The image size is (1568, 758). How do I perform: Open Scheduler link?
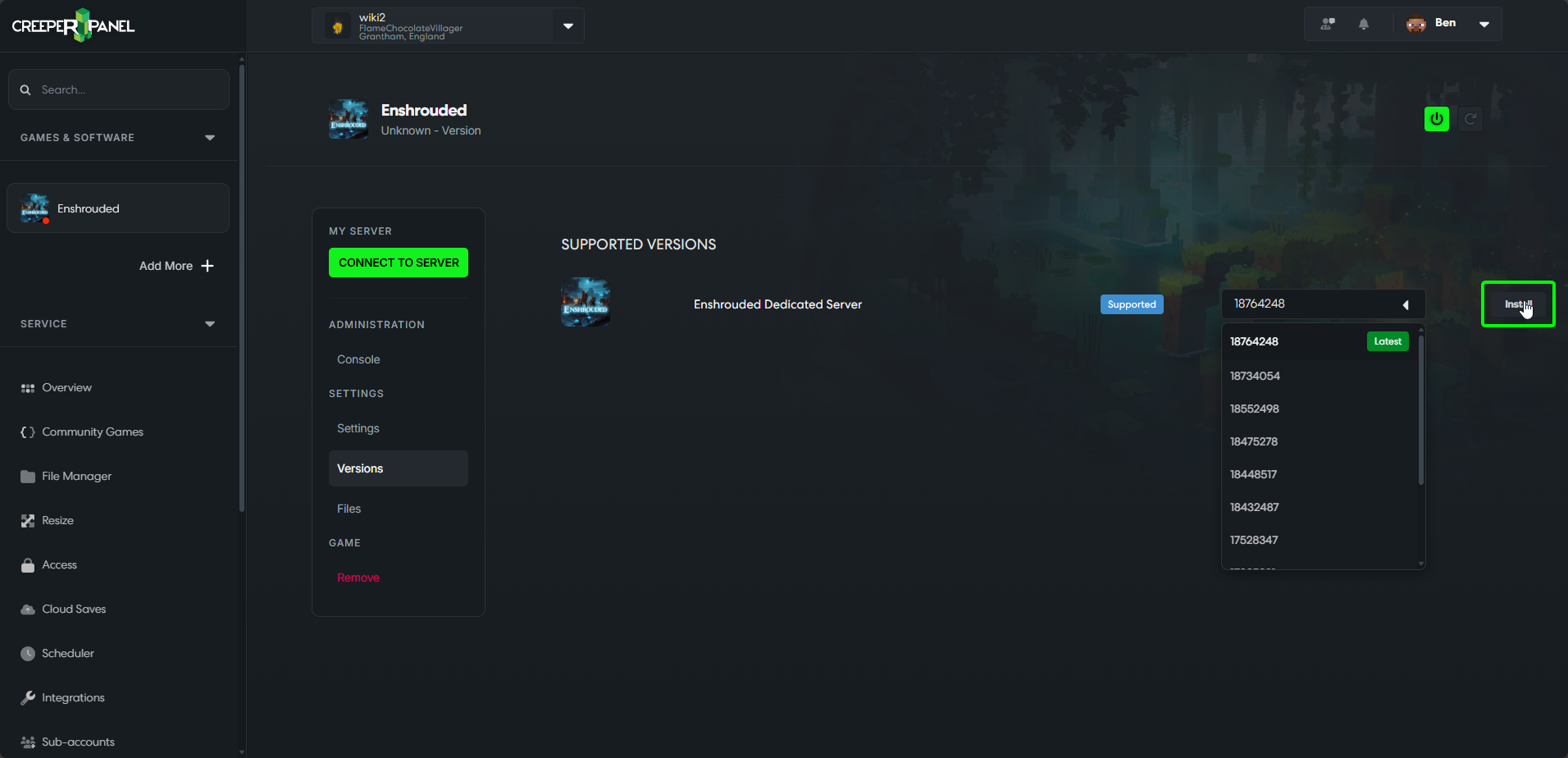68,654
